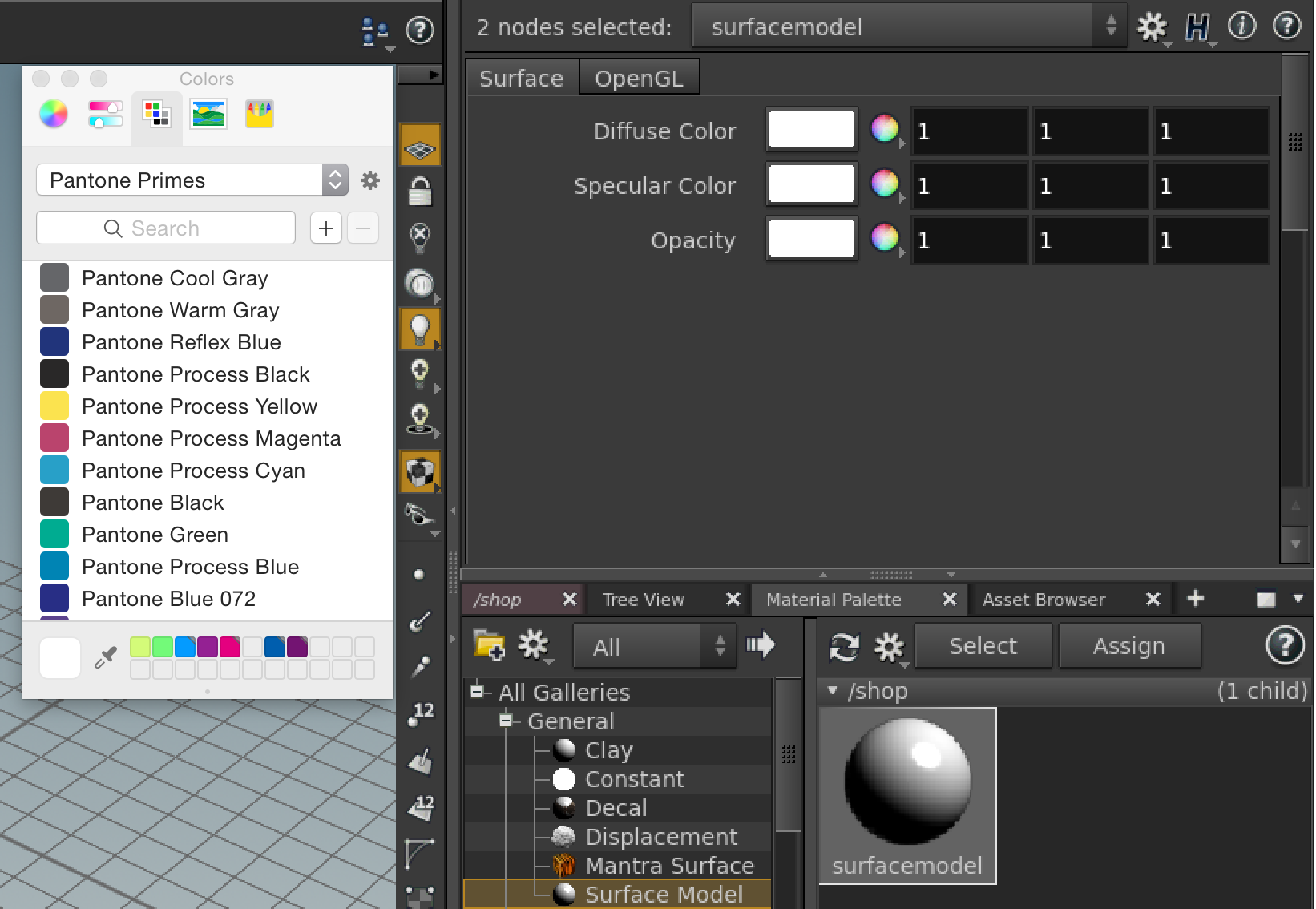The width and height of the screenshot is (1316, 909).
Task: Collapse the /shop section triangle
Action: pos(833,690)
